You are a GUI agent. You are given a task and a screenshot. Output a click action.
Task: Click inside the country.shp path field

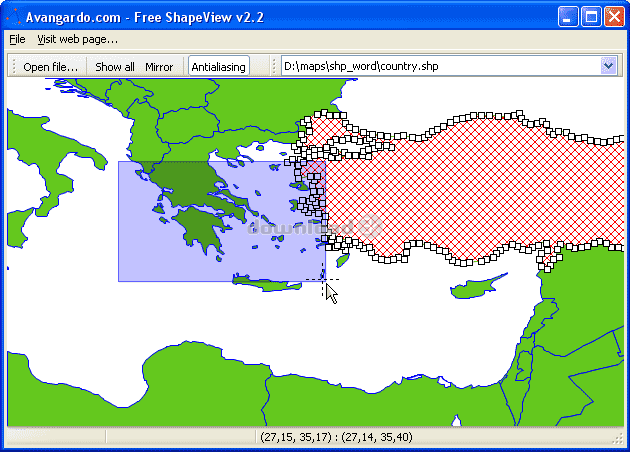point(440,66)
